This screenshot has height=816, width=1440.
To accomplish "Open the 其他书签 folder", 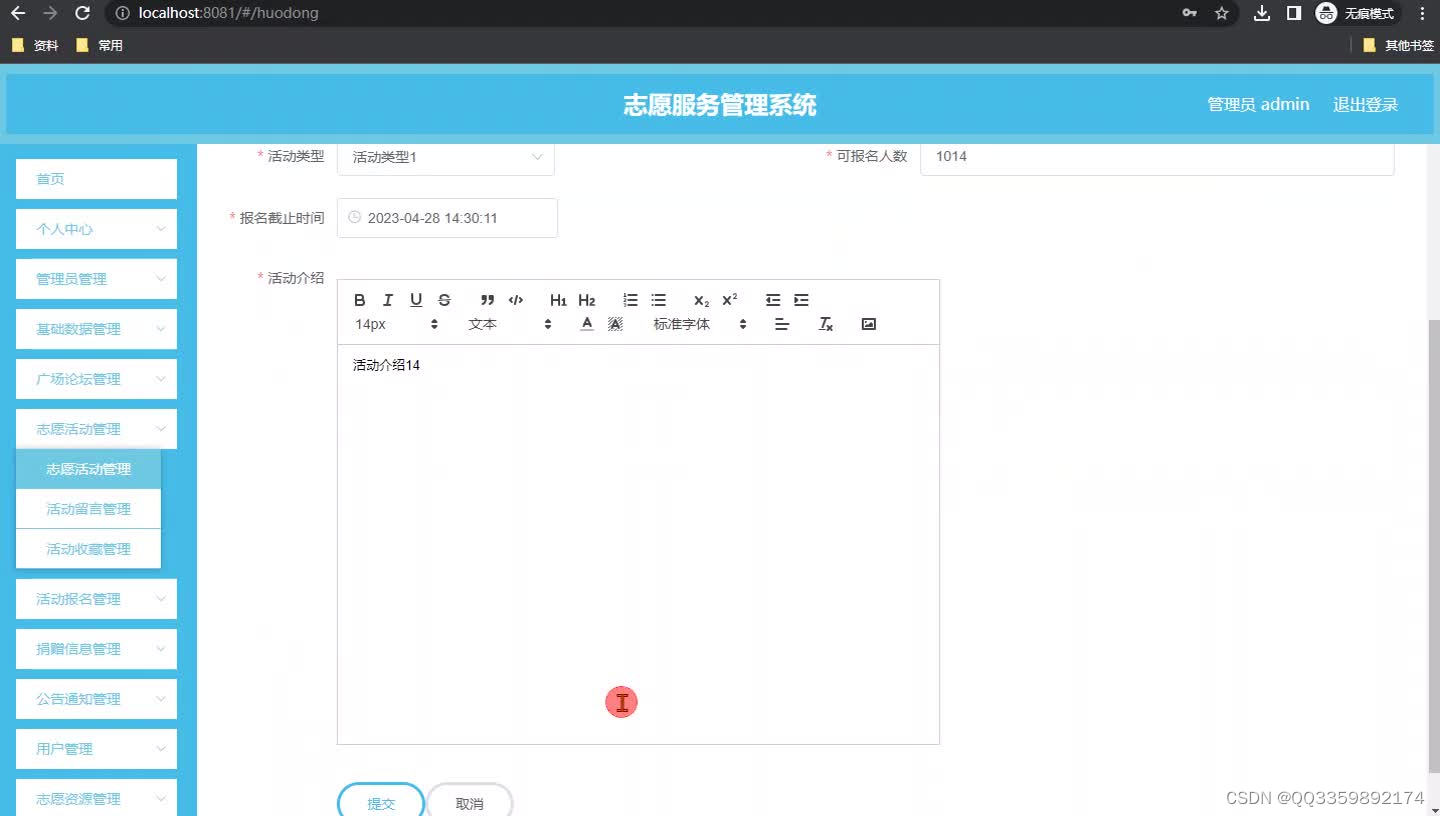I will (x=1399, y=45).
